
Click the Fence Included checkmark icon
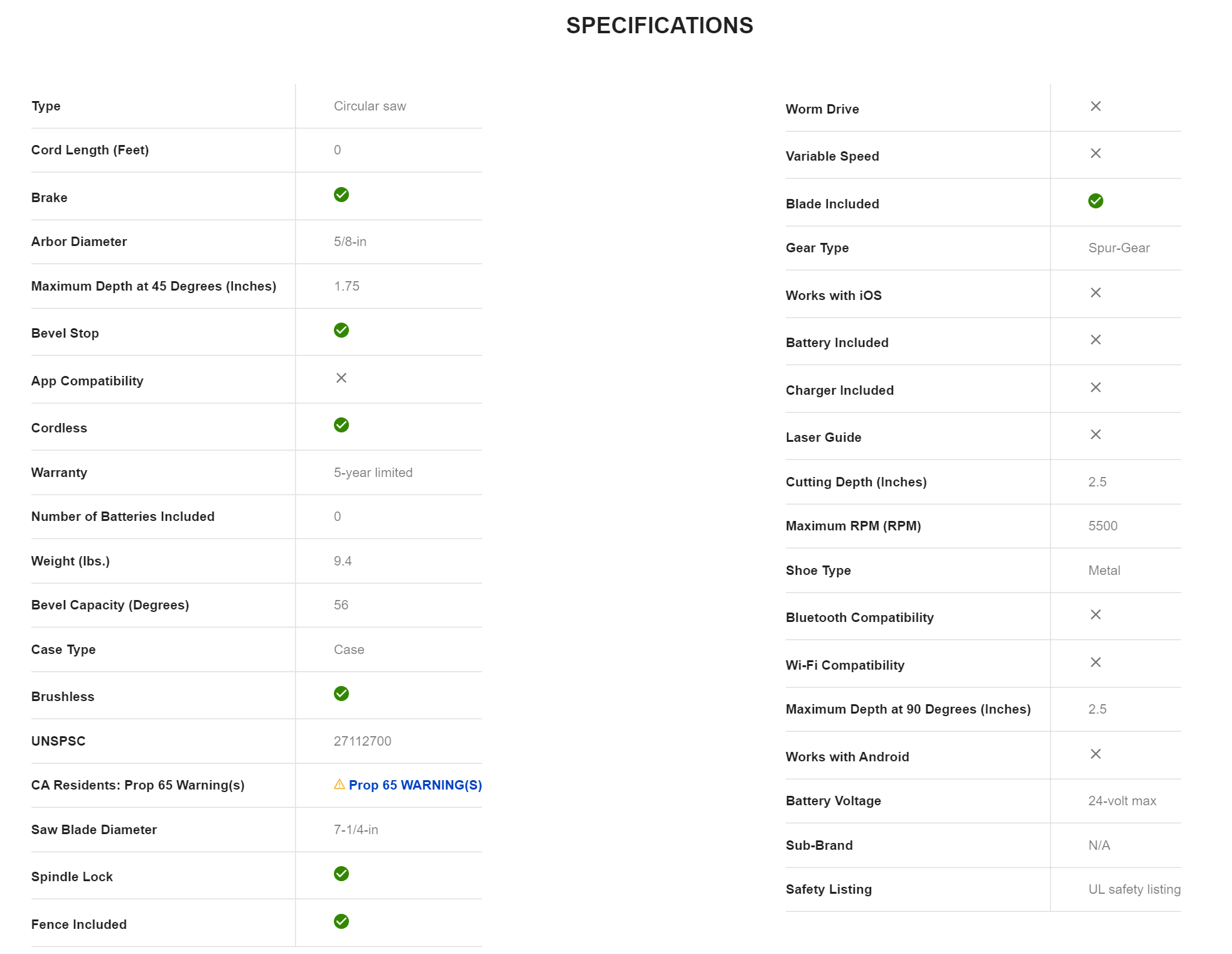point(341,921)
